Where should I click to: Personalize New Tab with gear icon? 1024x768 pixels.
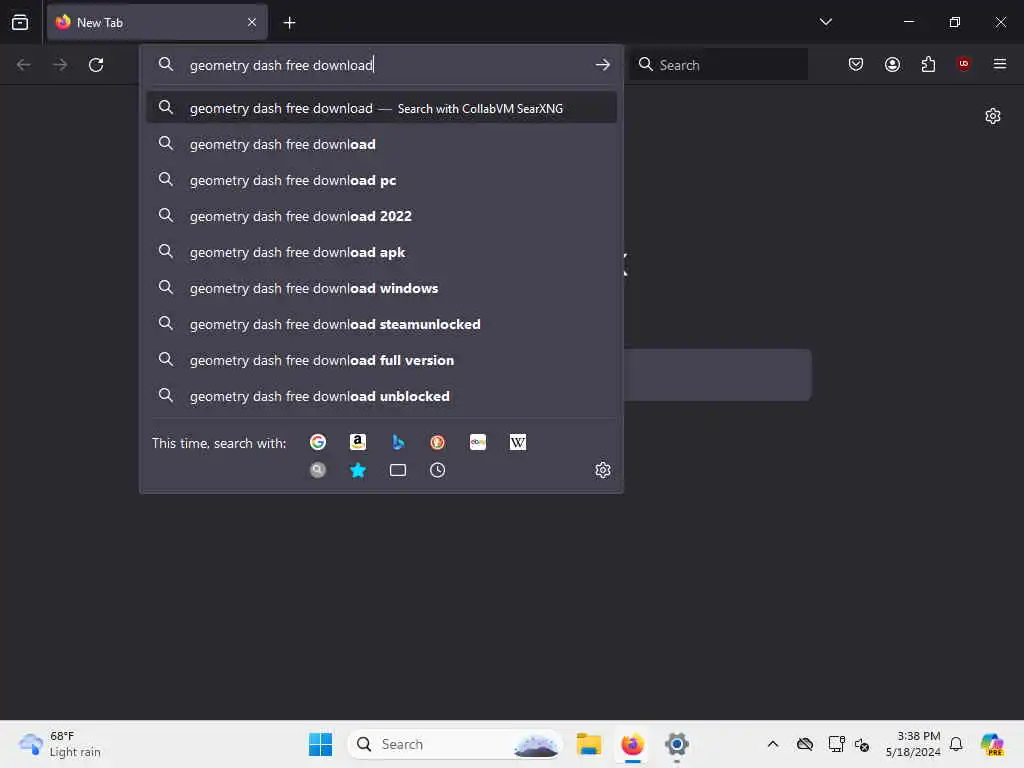pos(993,116)
